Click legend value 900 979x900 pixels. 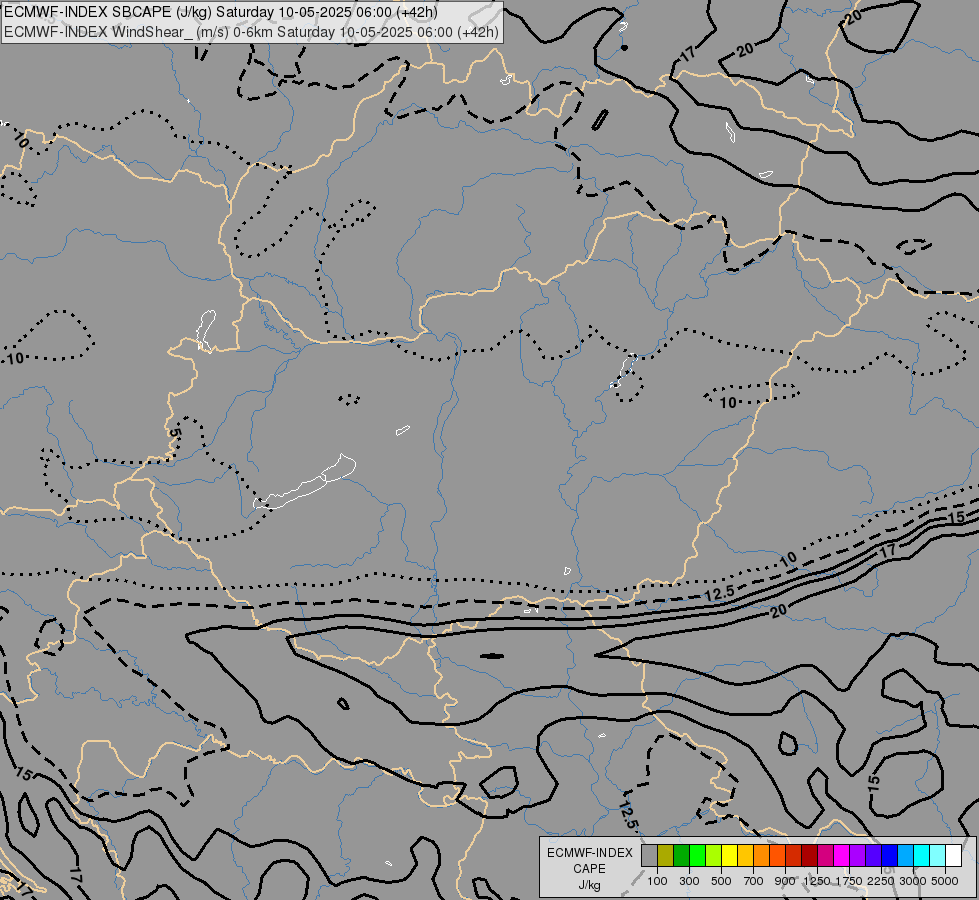(785, 881)
